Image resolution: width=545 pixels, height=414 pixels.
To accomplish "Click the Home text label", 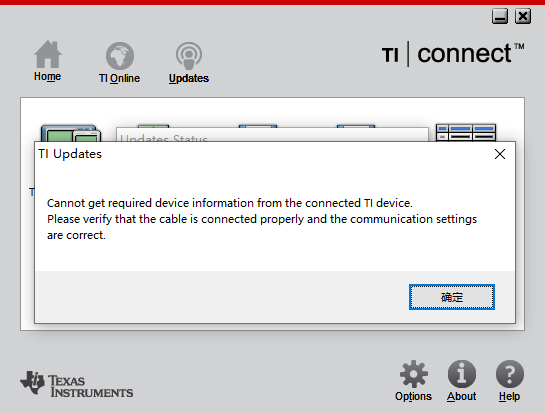I will coord(47,76).
